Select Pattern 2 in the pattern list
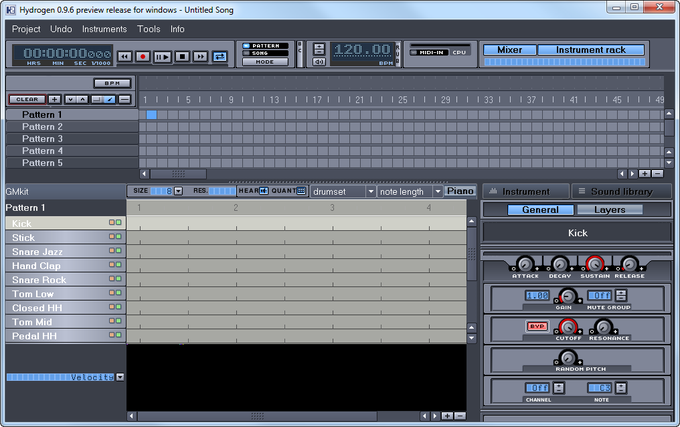The height and width of the screenshot is (427, 680). pyautogui.click(x=72, y=127)
